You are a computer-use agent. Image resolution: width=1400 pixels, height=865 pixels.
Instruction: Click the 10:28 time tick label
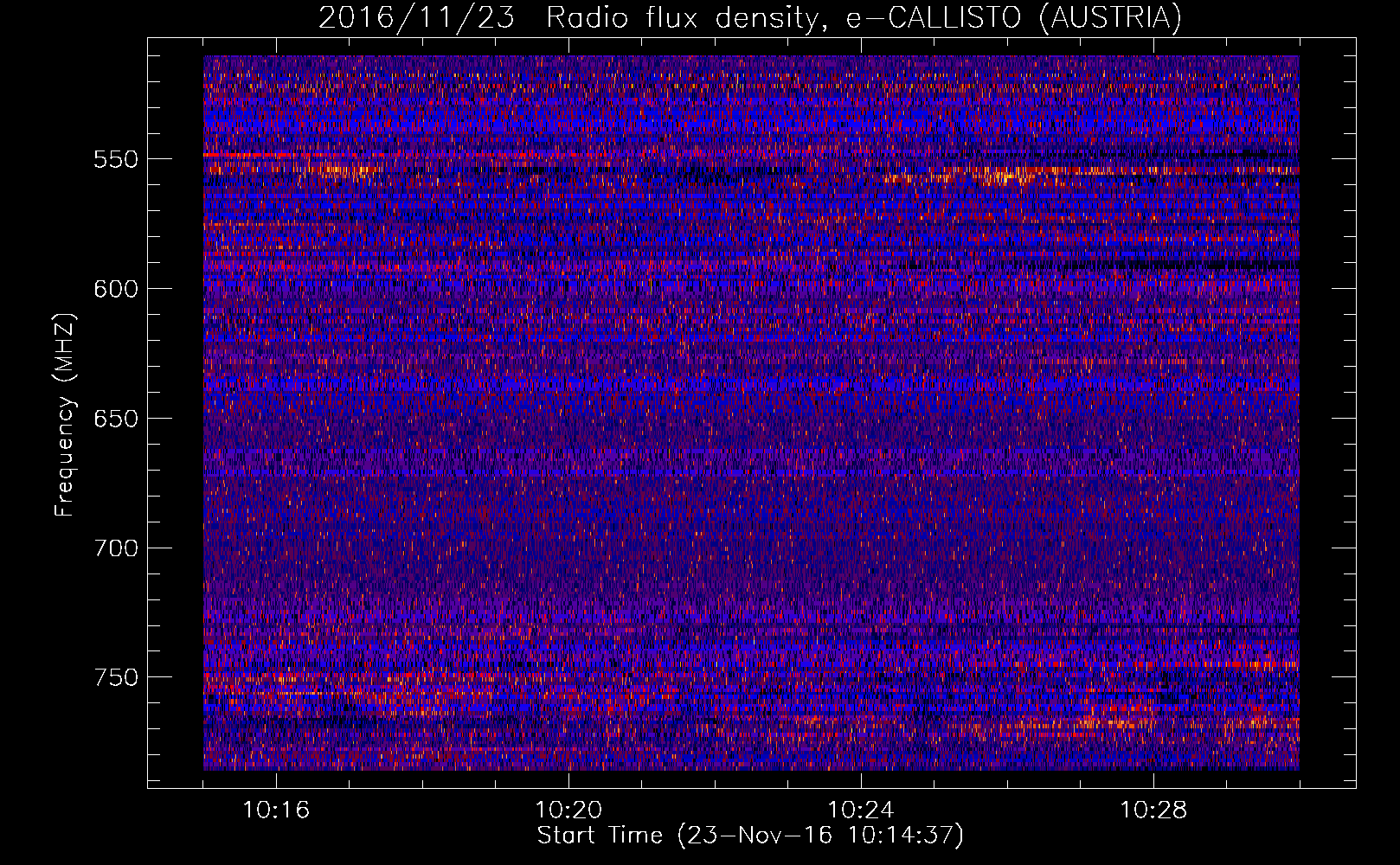point(1153,811)
